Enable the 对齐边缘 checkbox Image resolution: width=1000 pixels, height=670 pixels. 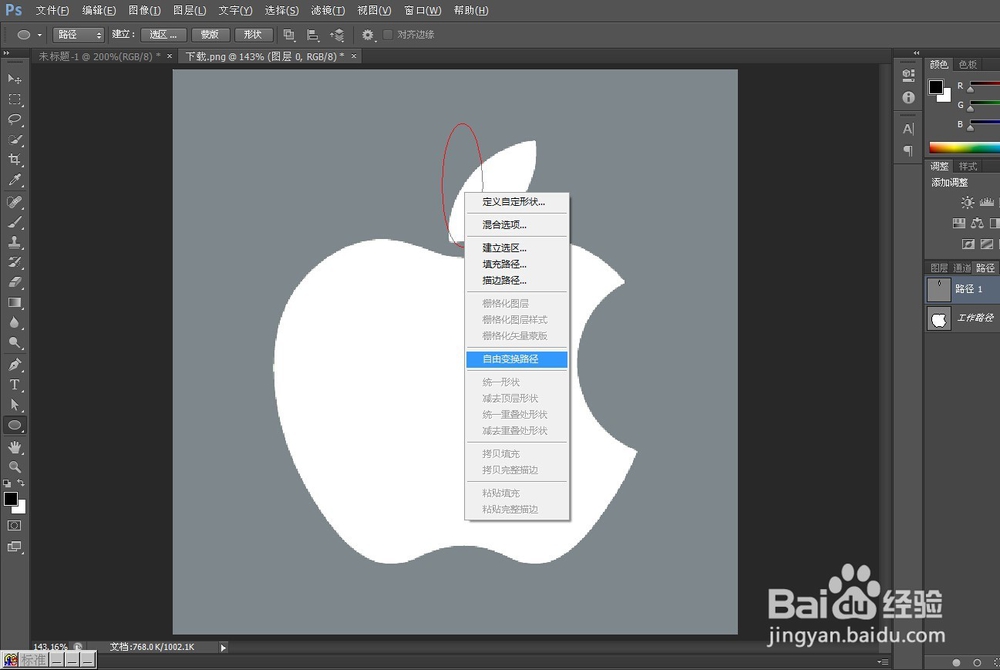coord(388,34)
